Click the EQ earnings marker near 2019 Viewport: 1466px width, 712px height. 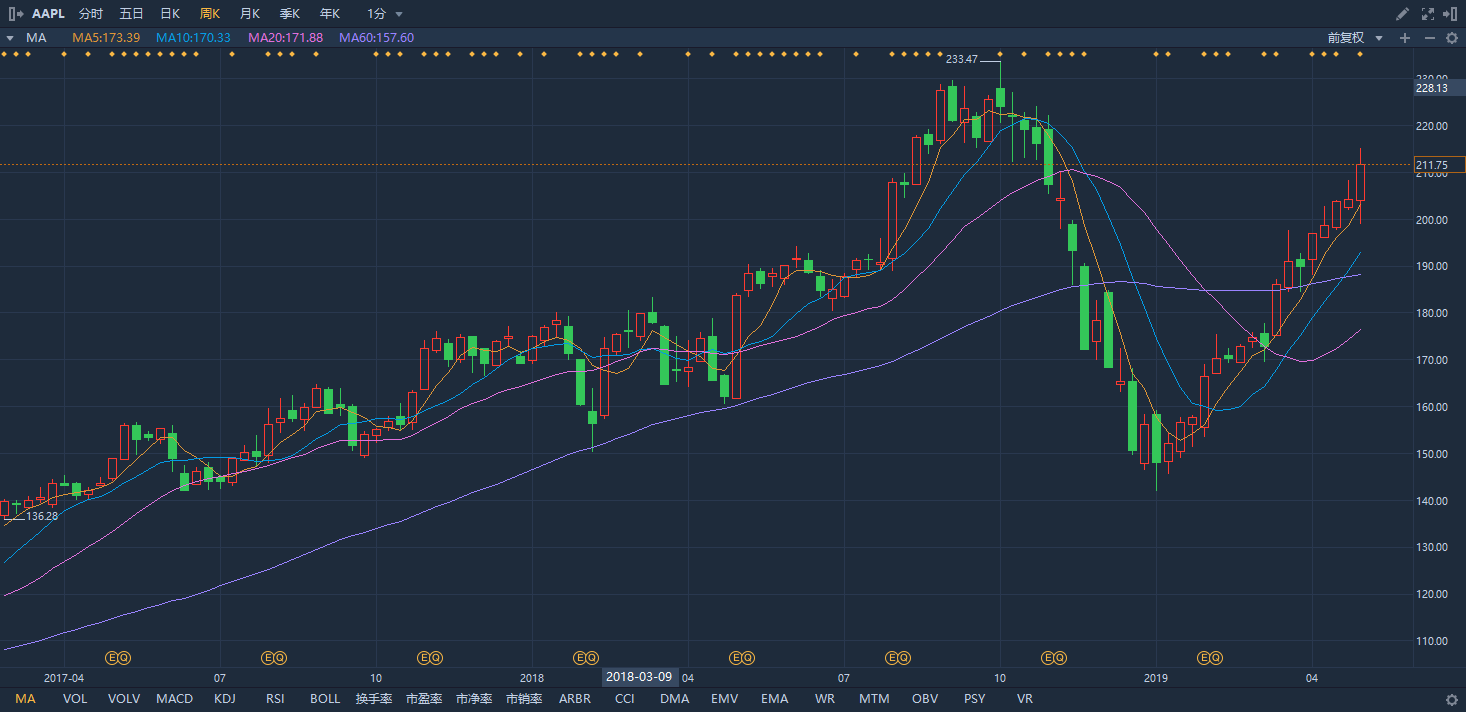click(1210, 657)
